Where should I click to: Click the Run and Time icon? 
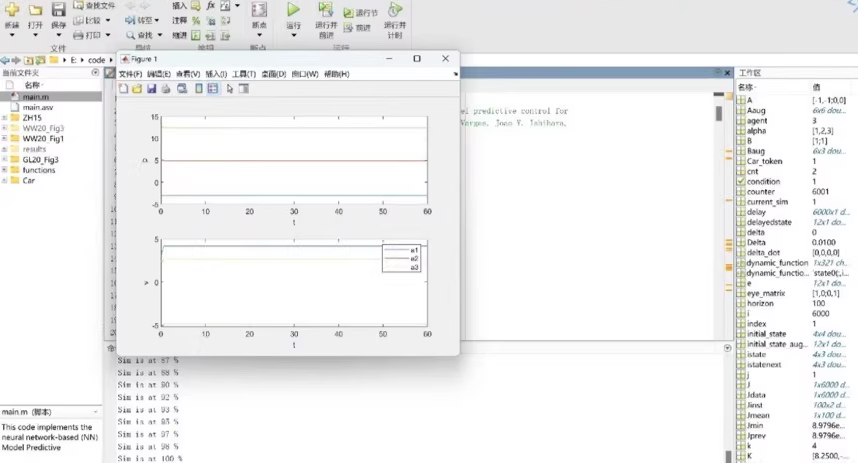[395, 9]
